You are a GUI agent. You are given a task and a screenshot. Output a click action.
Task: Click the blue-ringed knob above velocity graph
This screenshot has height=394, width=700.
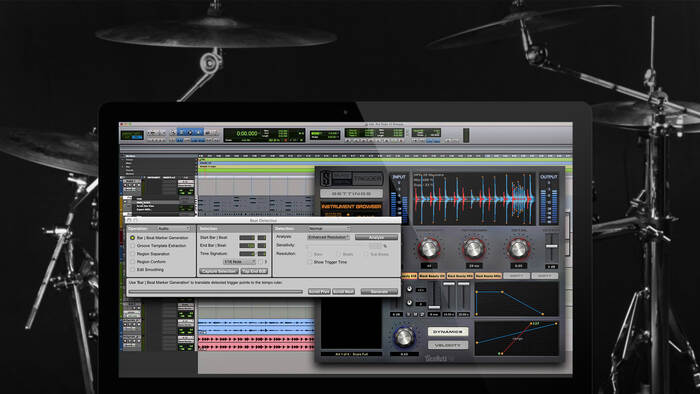404,337
